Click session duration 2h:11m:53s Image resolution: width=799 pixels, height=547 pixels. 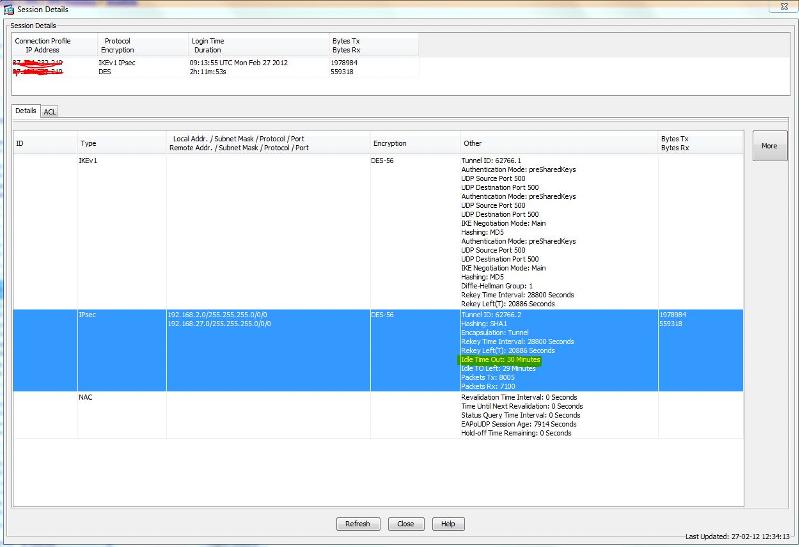tap(208, 72)
